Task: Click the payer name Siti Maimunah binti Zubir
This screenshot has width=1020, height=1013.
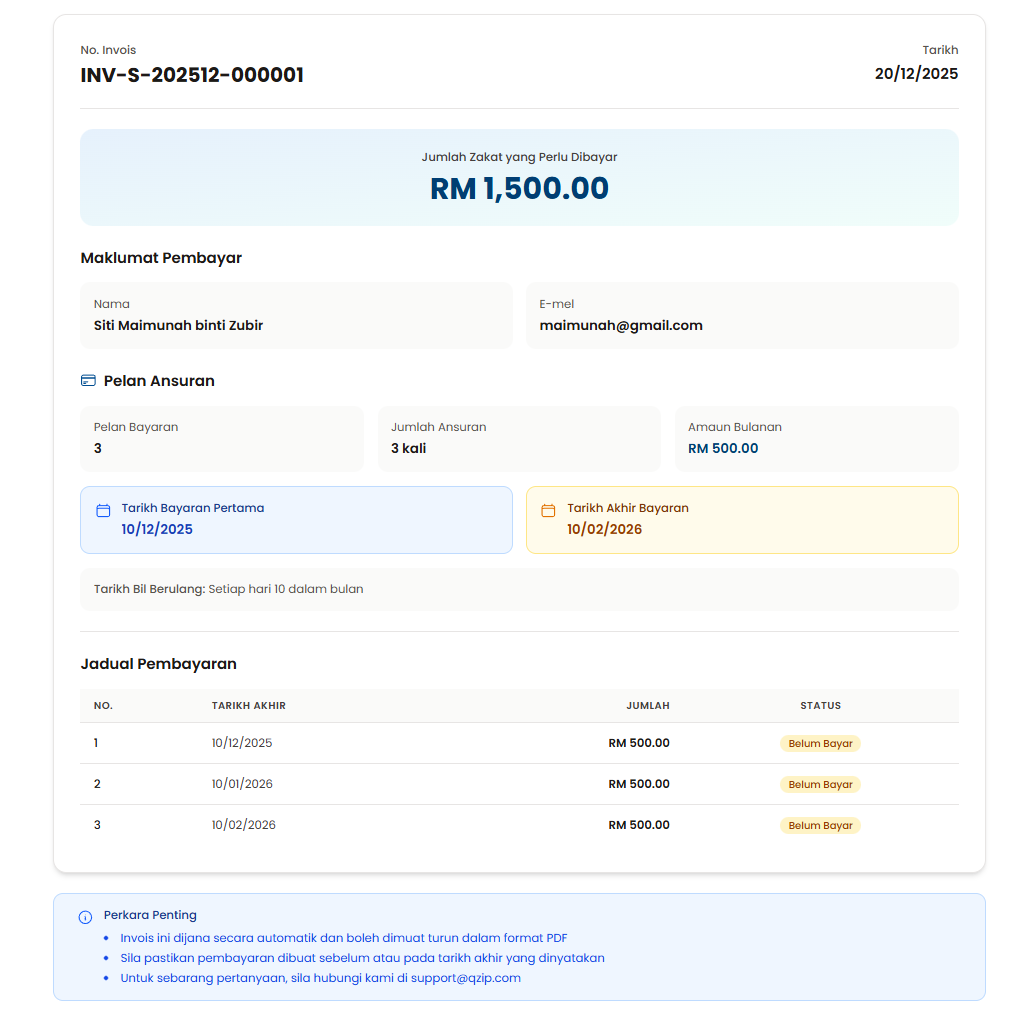Action: 178,325
